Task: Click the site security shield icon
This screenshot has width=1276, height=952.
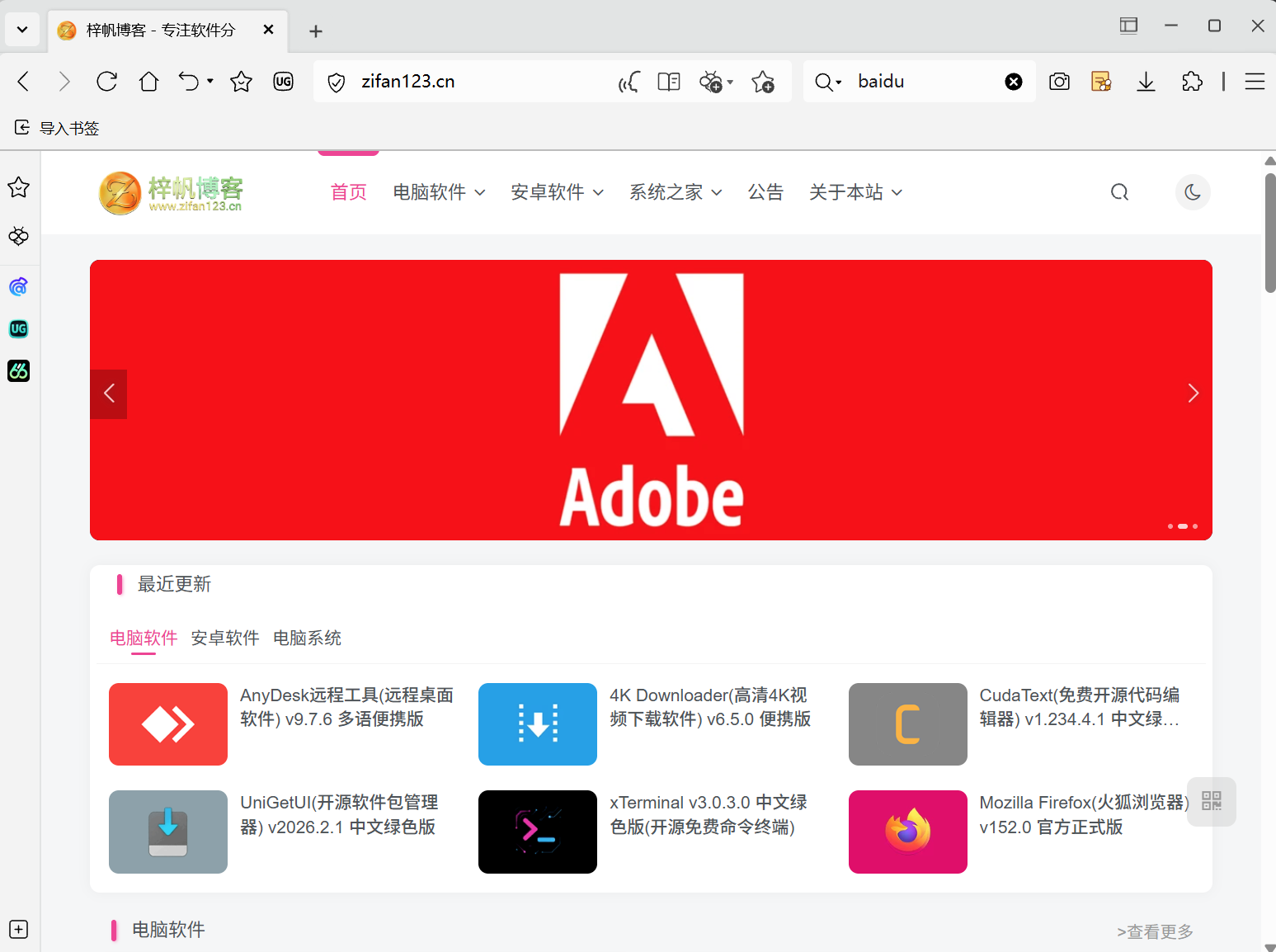Action: 337,82
